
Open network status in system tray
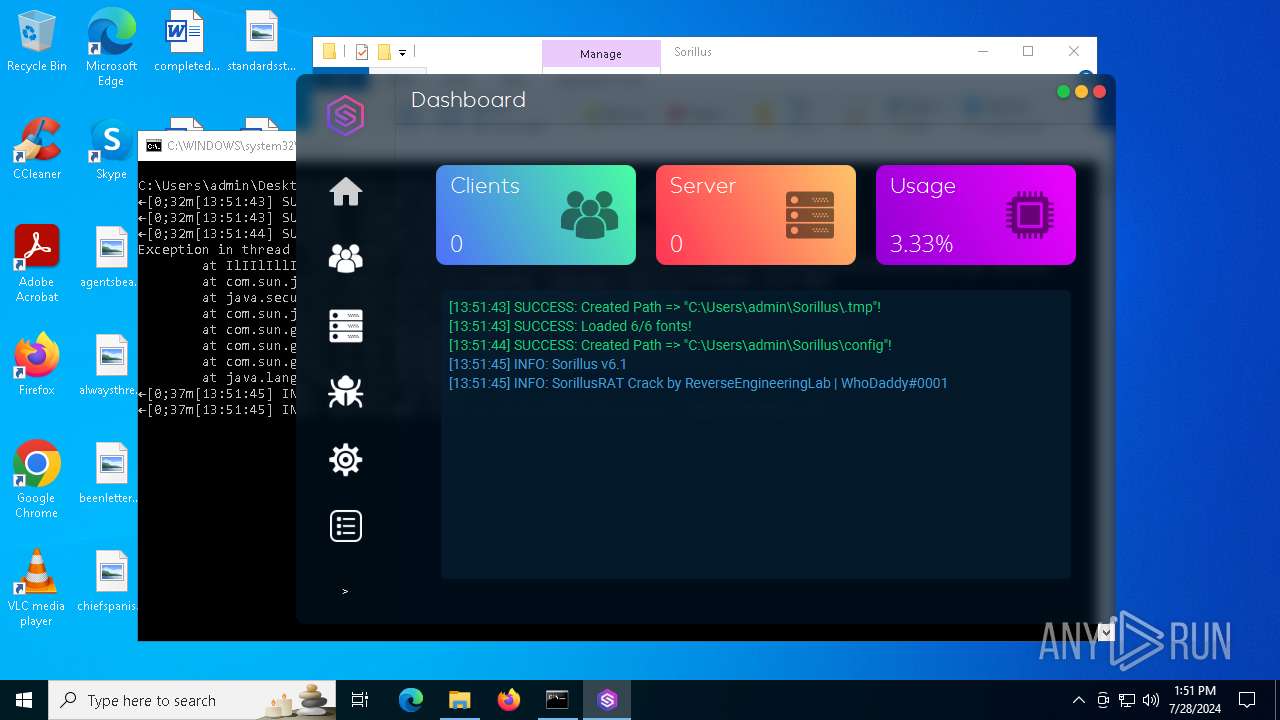(1127, 700)
